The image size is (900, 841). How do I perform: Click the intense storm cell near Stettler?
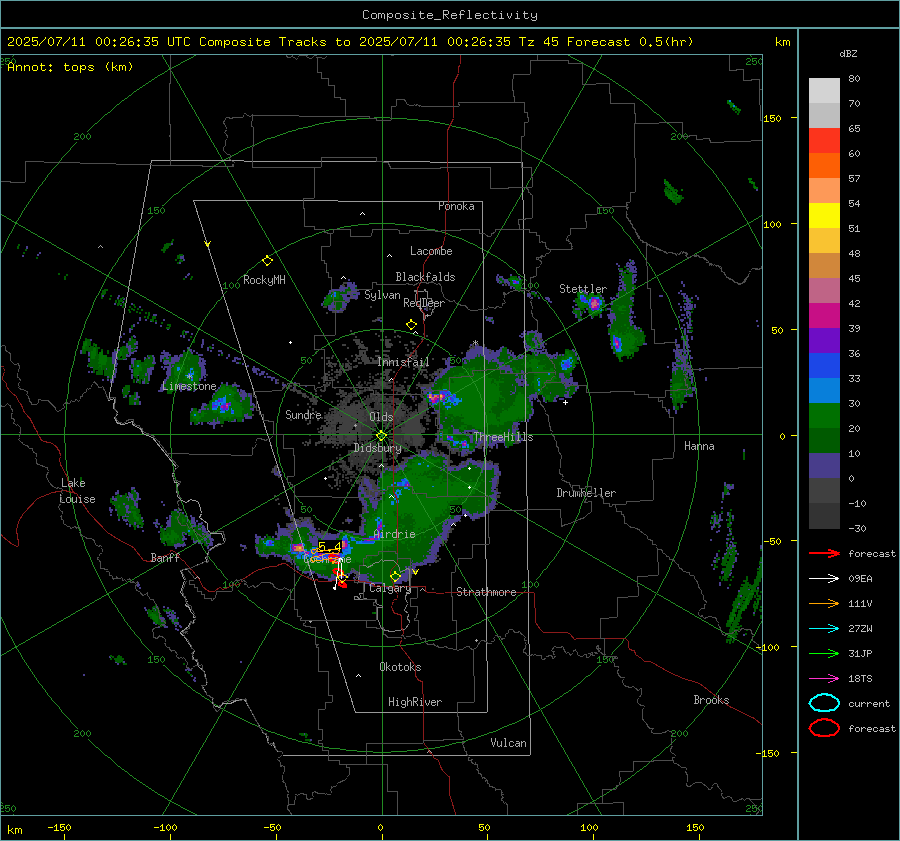click(x=593, y=303)
